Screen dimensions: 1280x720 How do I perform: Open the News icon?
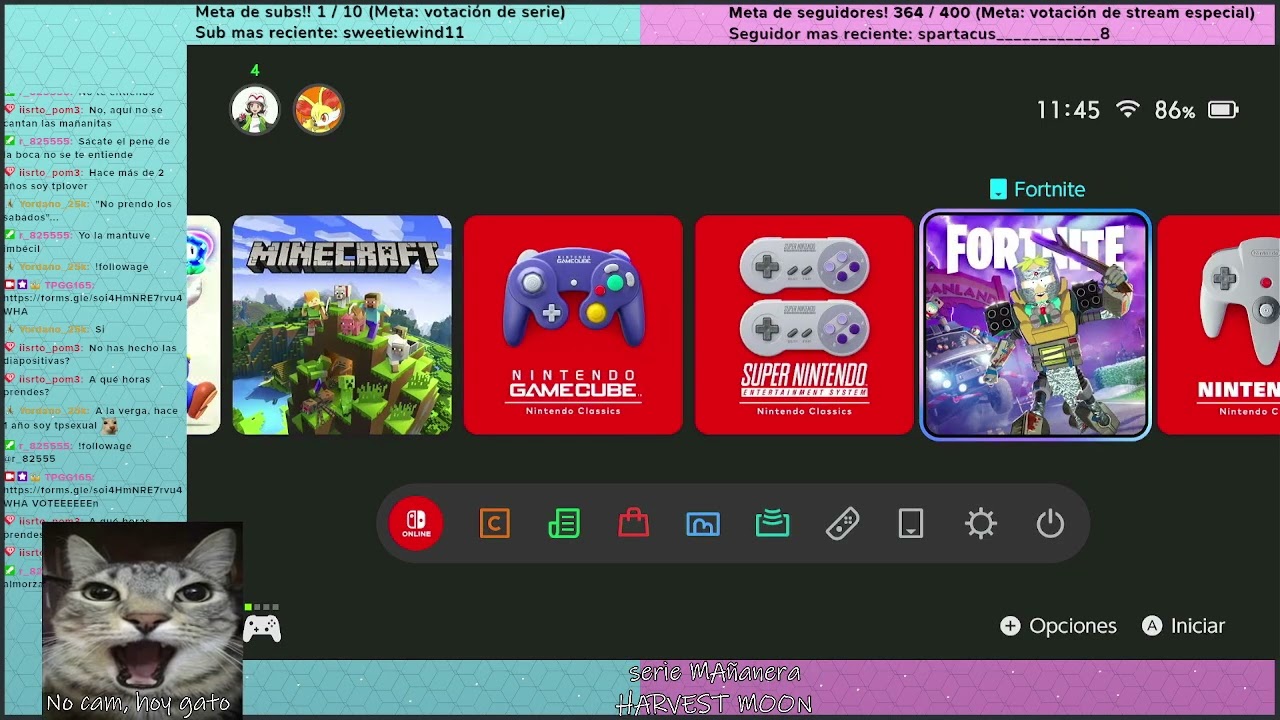click(564, 523)
